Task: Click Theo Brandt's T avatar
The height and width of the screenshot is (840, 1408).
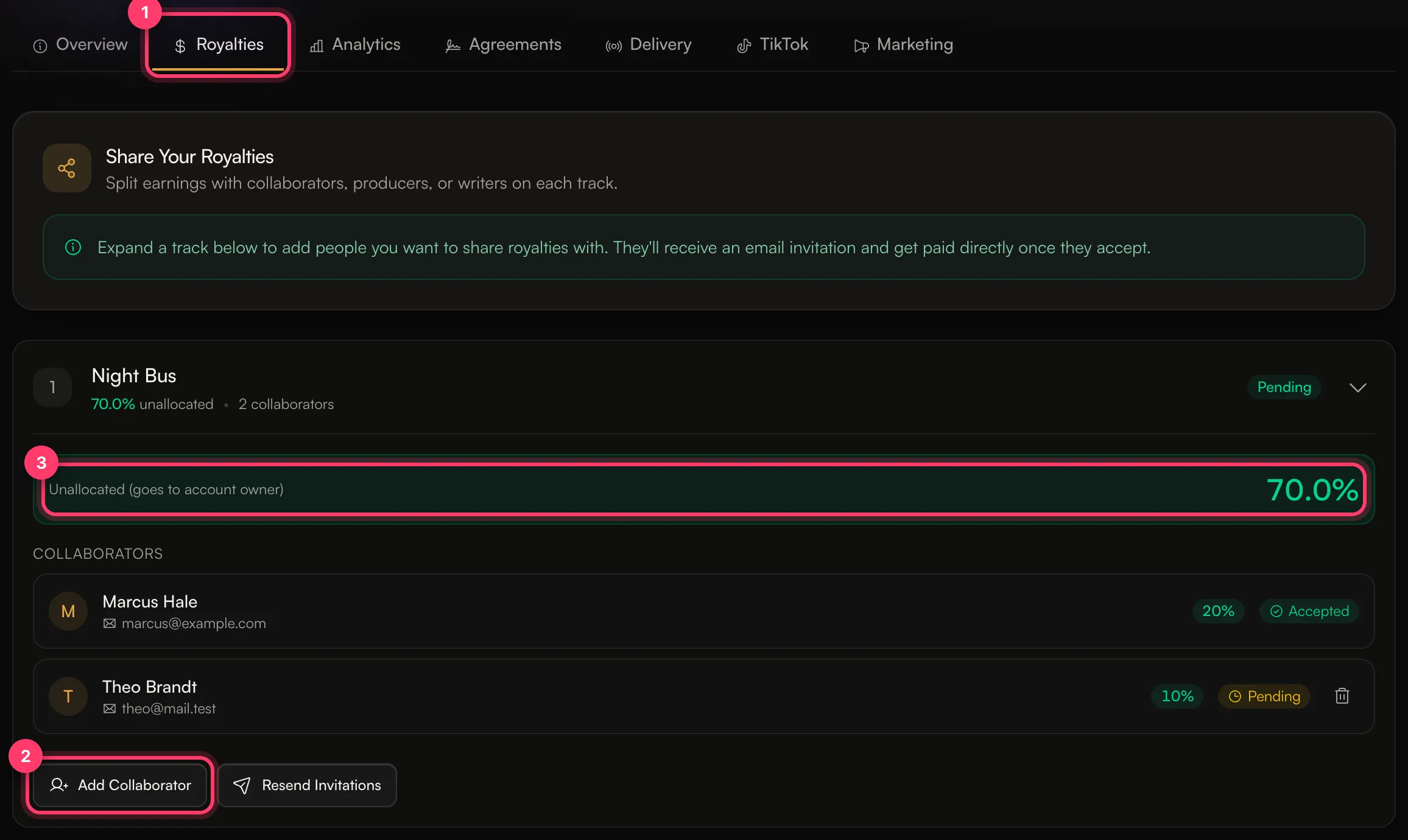Action: pos(68,696)
